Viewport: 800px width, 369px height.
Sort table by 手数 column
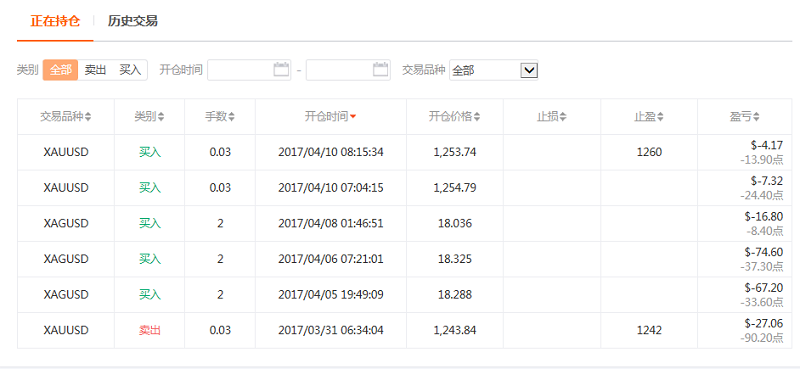click(220, 117)
